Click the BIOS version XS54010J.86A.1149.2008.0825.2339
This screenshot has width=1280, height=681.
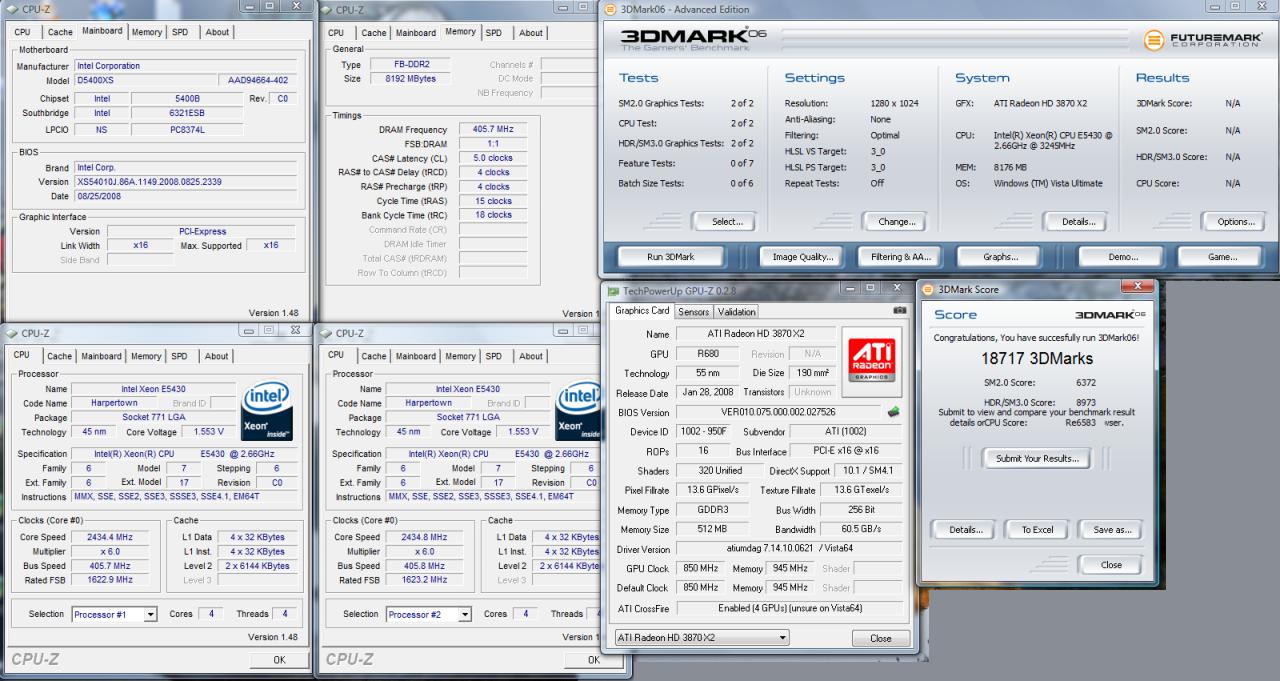click(x=185, y=182)
